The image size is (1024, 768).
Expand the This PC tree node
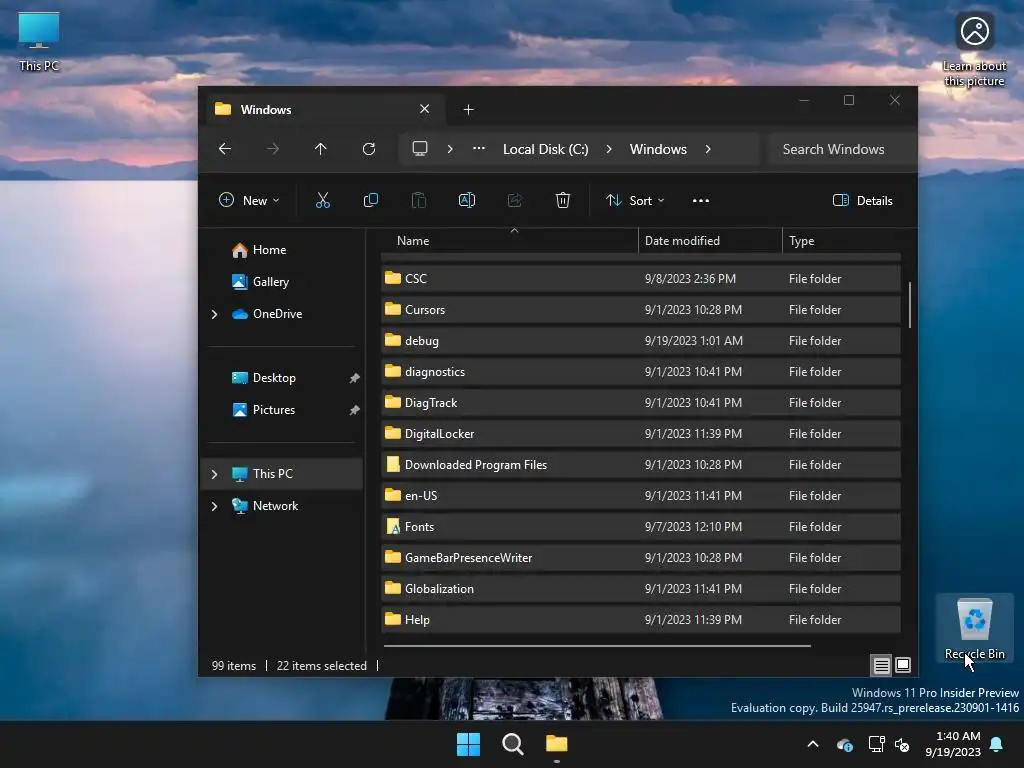(x=214, y=474)
